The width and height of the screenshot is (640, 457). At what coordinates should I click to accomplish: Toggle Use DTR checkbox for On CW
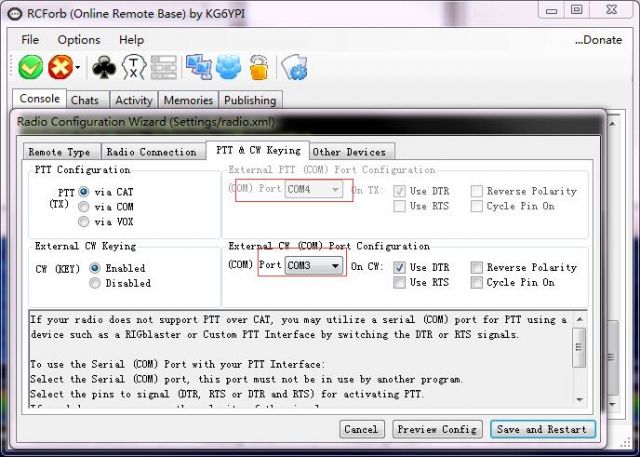(x=399, y=267)
